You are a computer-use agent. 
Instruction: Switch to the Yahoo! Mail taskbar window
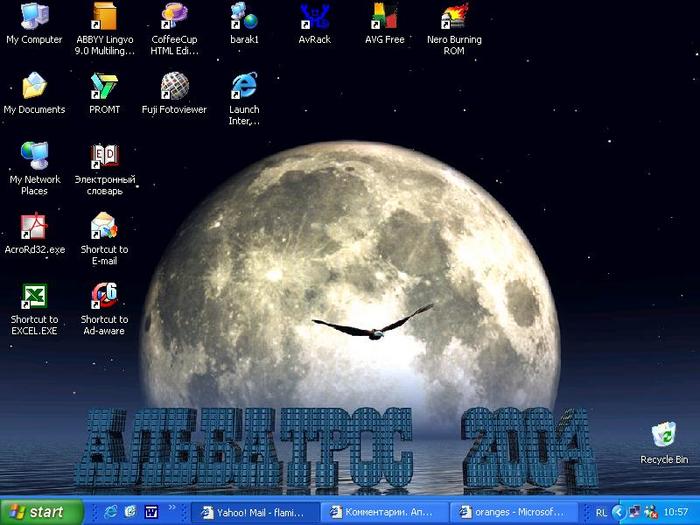pyautogui.click(x=255, y=512)
